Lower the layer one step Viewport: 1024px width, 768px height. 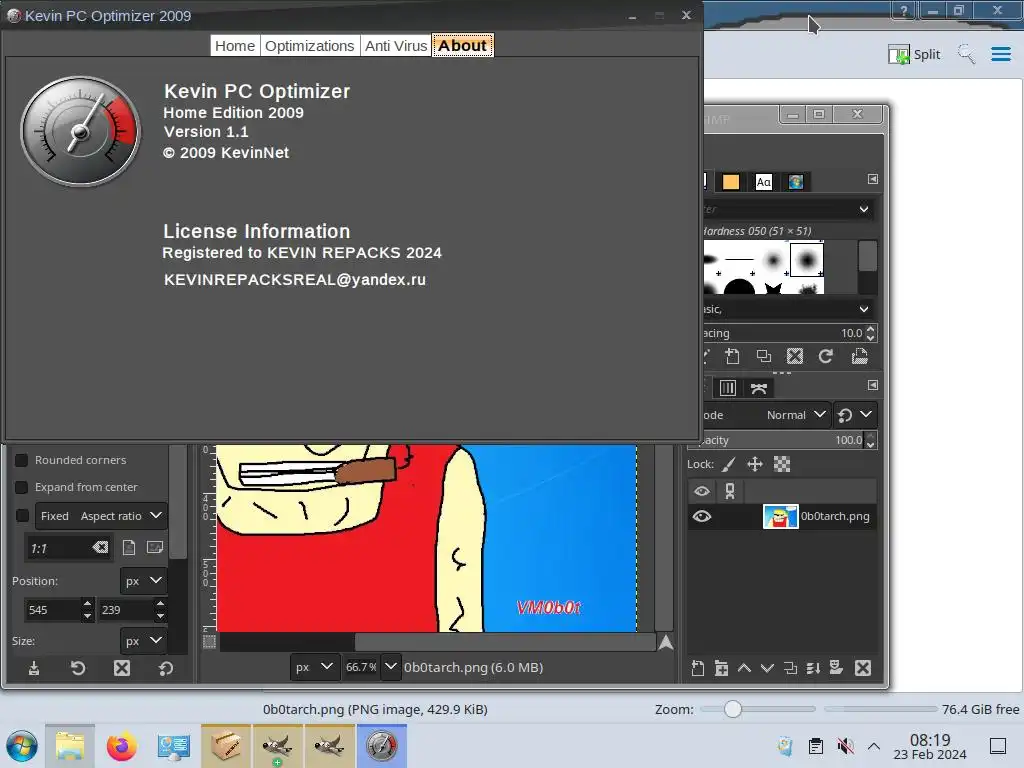(x=767, y=668)
